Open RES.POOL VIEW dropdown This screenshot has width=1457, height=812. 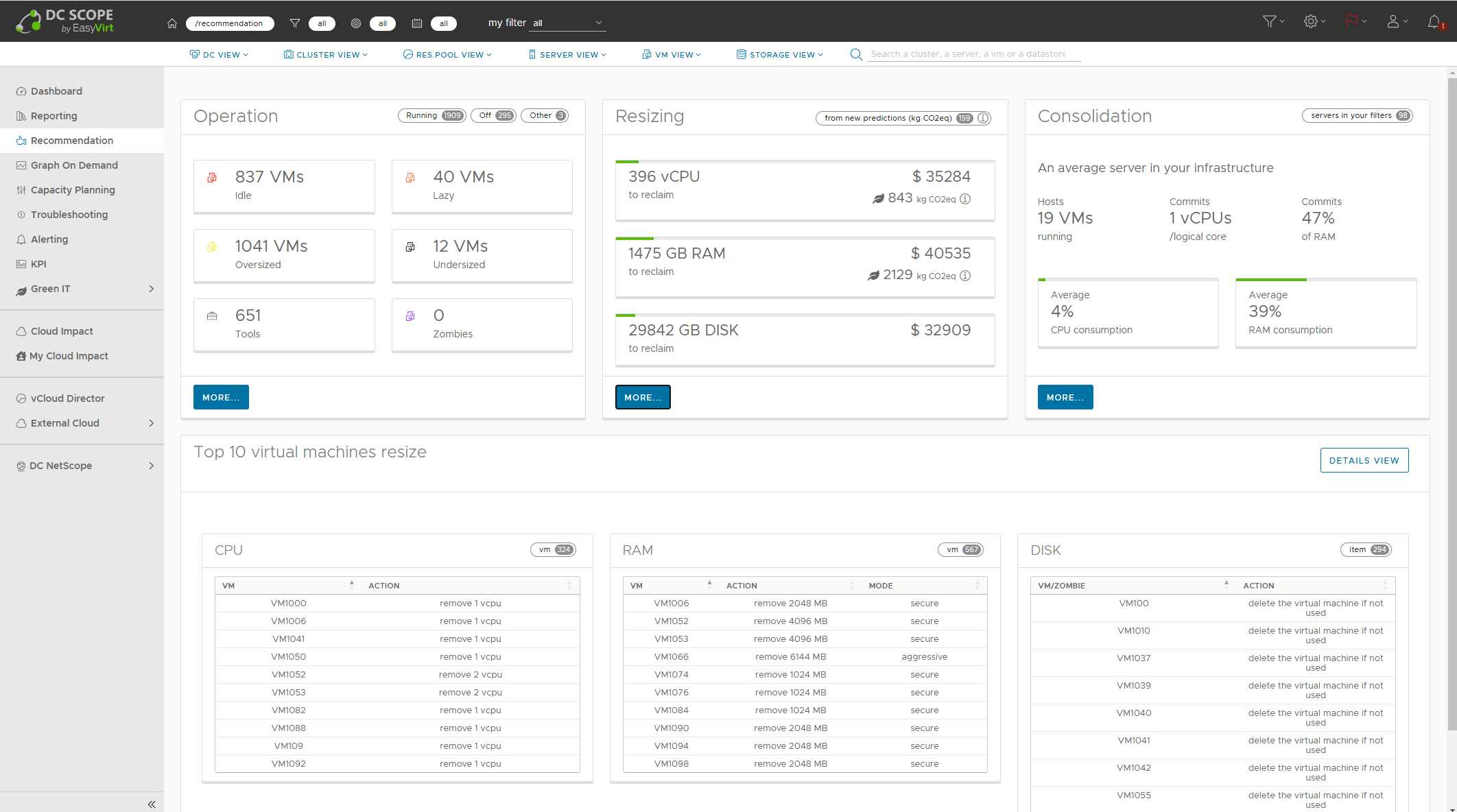click(x=447, y=54)
